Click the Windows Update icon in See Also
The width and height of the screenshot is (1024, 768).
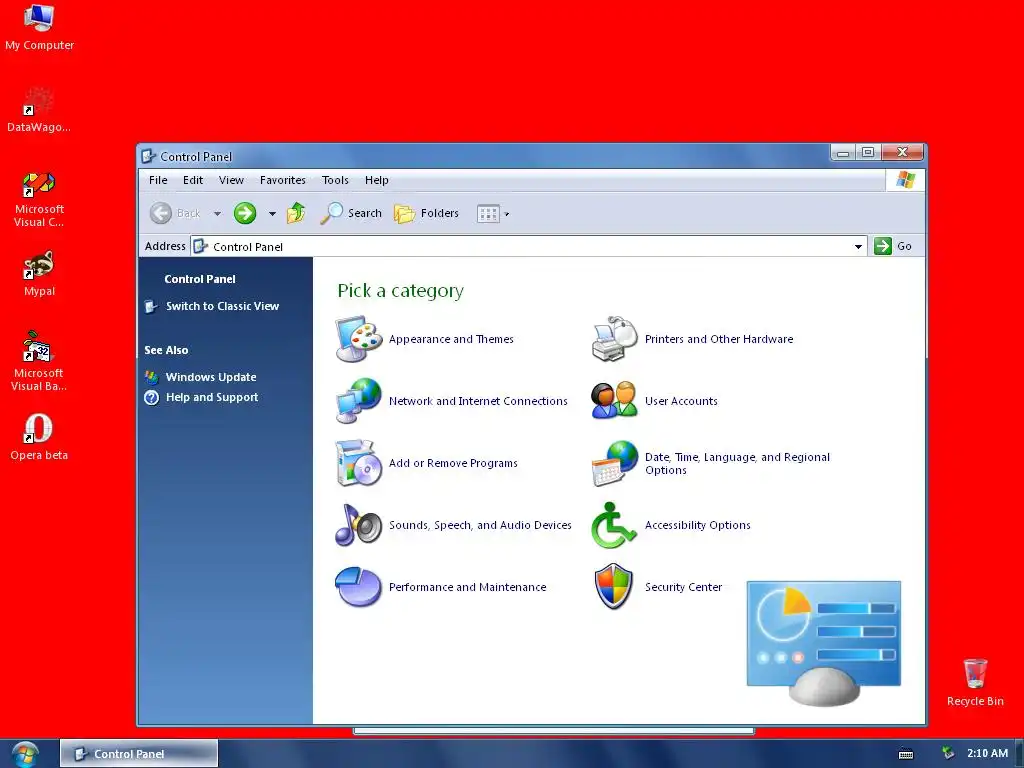(152, 377)
